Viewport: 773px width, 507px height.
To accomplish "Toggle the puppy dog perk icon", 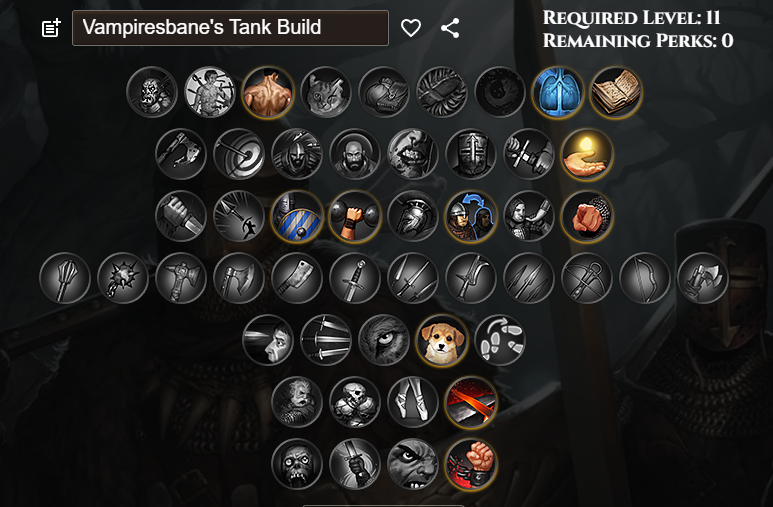I will point(442,340).
